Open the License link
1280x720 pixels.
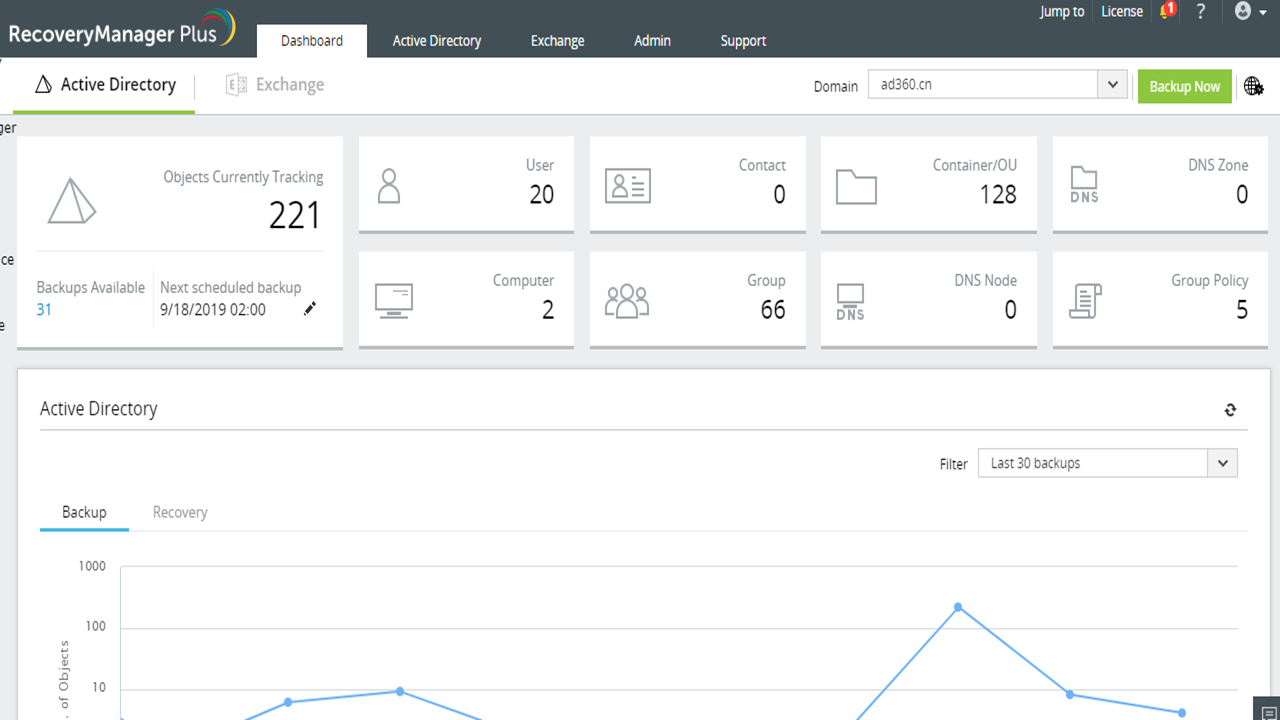click(x=1121, y=11)
